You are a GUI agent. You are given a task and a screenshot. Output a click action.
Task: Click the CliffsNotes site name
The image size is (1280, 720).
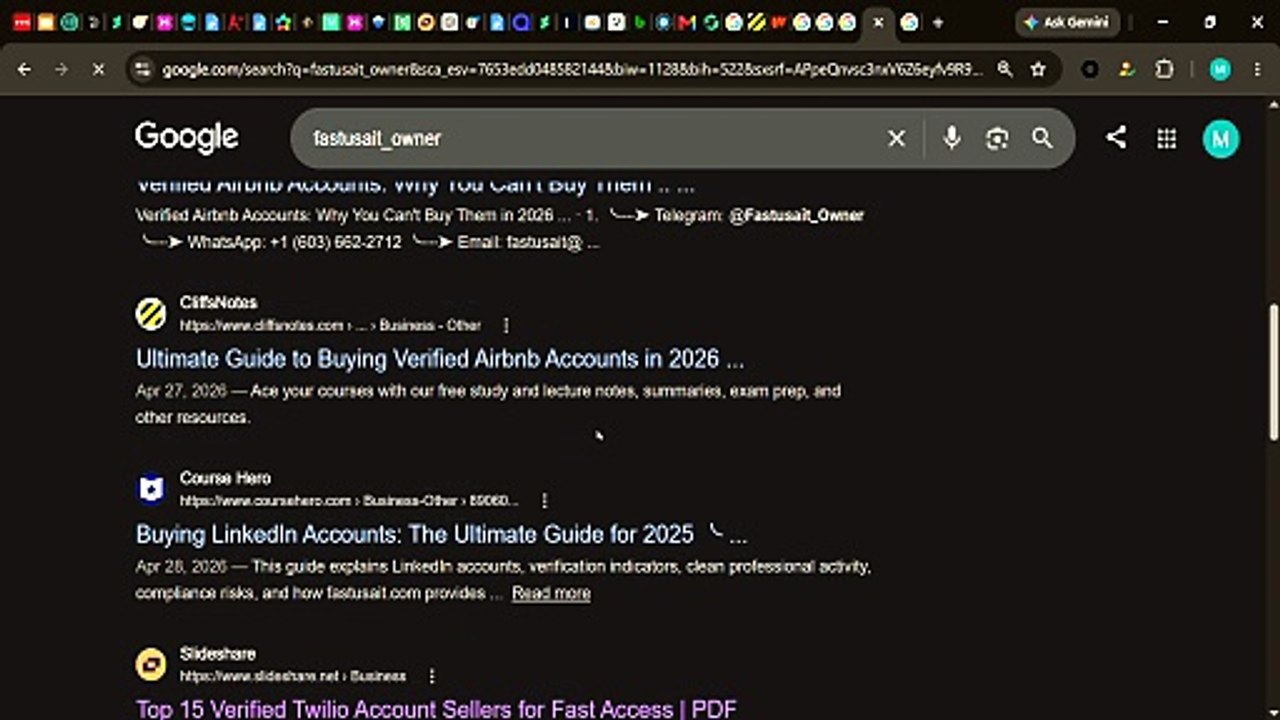point(218,302)
